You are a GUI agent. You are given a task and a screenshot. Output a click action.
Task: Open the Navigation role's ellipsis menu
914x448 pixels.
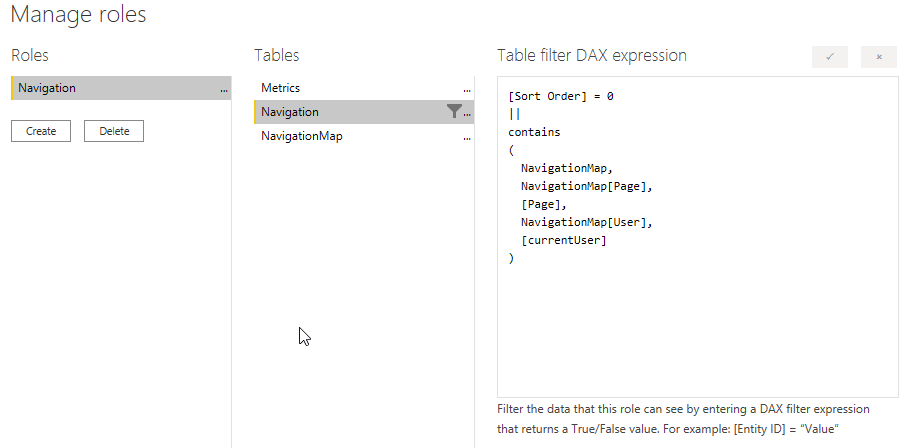click(x=224, y=89)
